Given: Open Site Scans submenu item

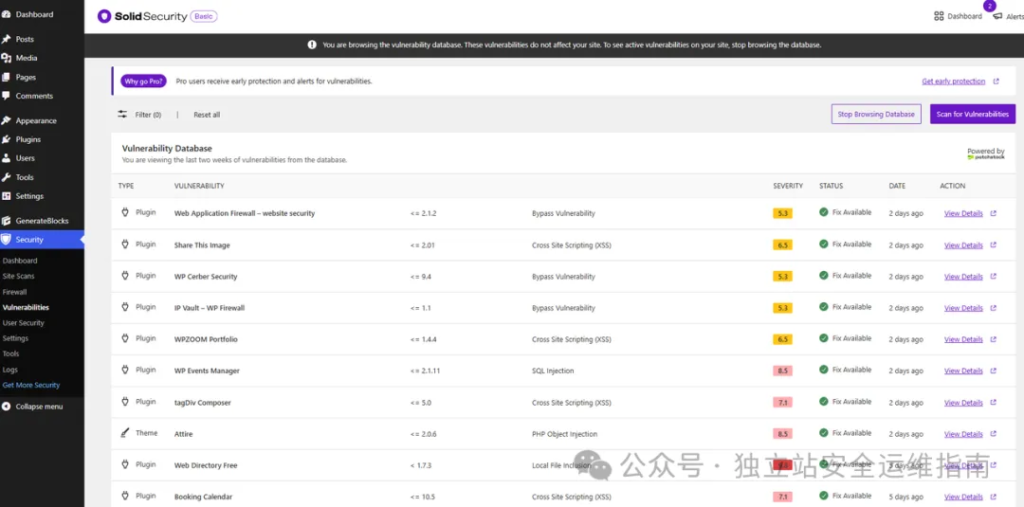Looking at the screenshot, I should 18,276.
